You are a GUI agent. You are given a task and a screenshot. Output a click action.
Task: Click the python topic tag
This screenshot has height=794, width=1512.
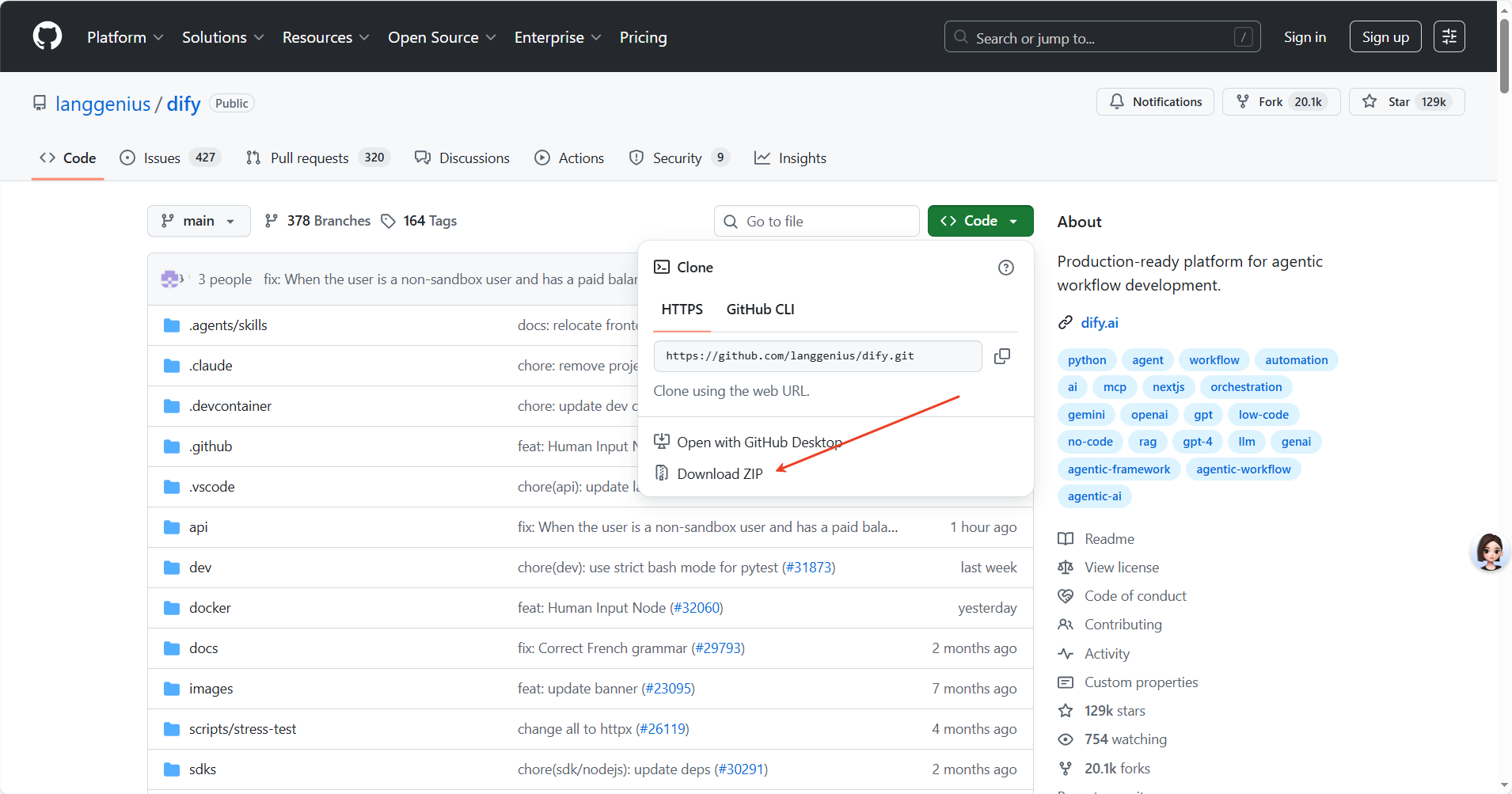(x=1087, y=360)
